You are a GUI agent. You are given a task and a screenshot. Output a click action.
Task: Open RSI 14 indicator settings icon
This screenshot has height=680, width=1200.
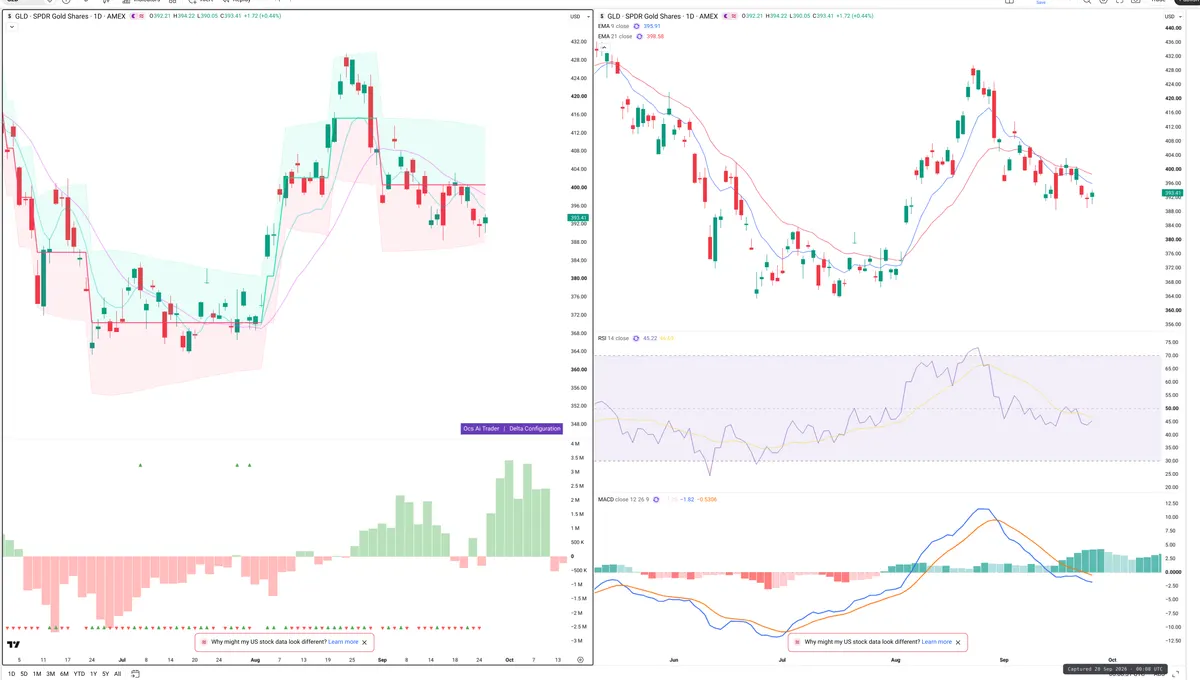coord(637,338)
